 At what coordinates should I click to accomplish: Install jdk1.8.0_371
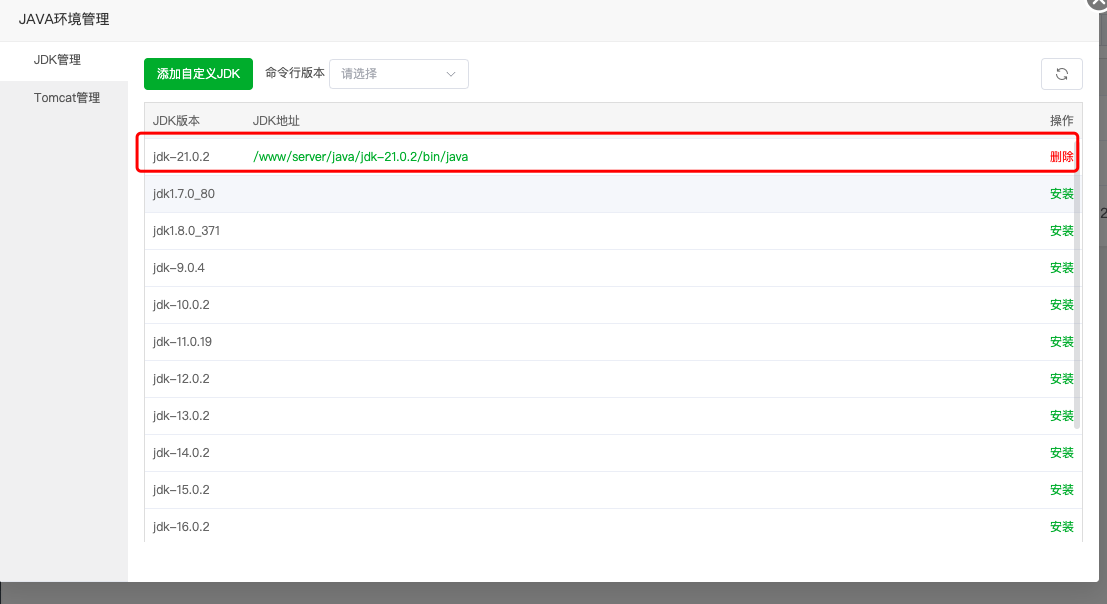pyautogui.click(x=1061, y=231)
